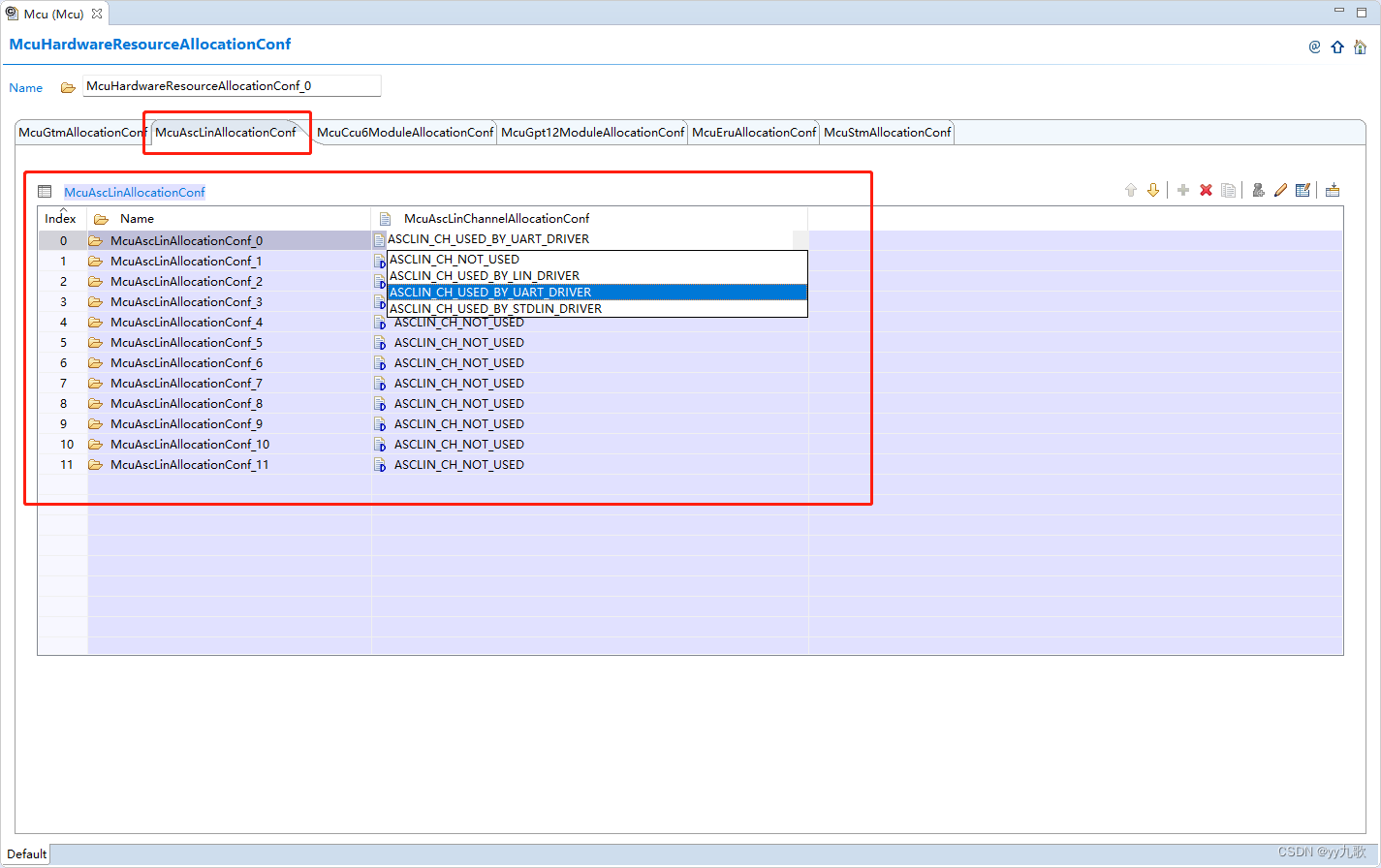1381x868 pixels.
Task: Click ASCLIN_CH_NOT_USED value in row 10
Action: click(459, 445)
